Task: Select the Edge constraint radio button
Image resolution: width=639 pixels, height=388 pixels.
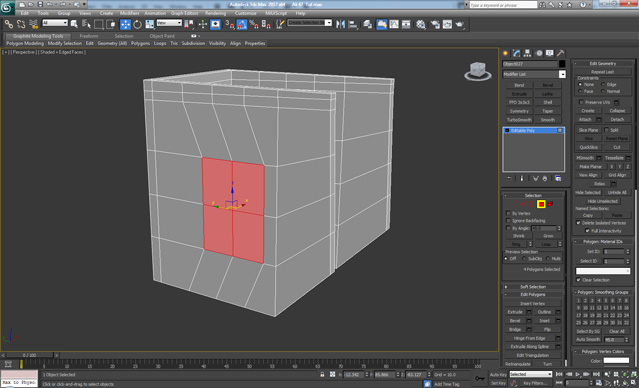Action: (x=603, y=84)
